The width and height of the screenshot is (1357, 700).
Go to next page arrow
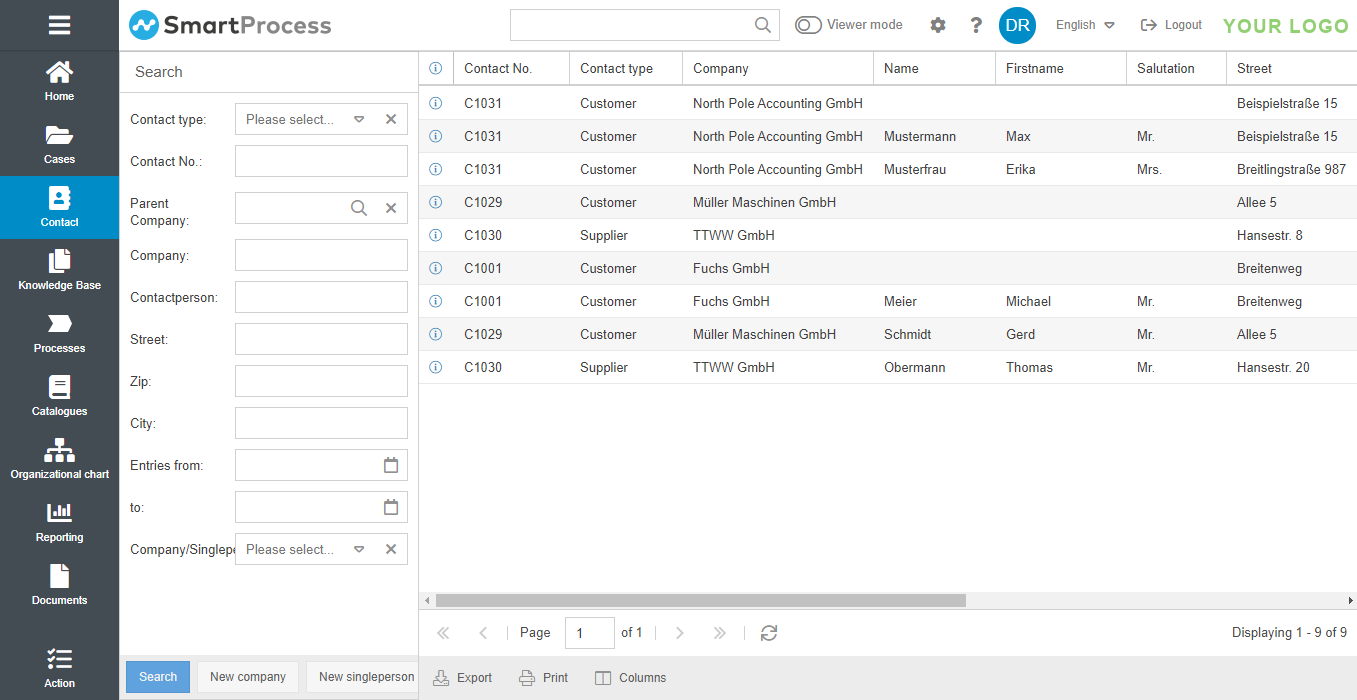click(680, 633)
